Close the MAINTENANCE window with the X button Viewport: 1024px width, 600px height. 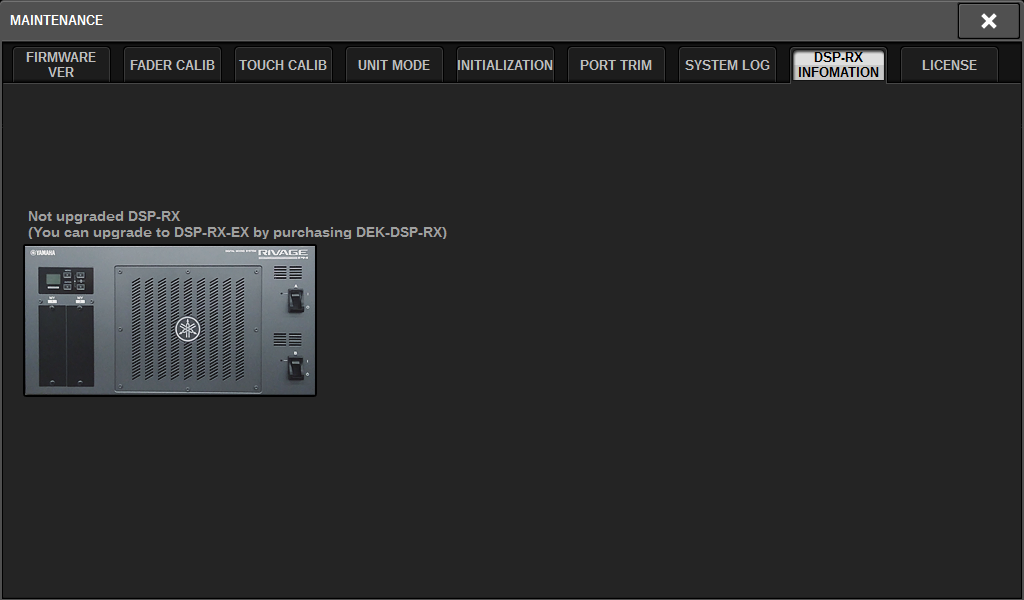[x=988, y=20]
